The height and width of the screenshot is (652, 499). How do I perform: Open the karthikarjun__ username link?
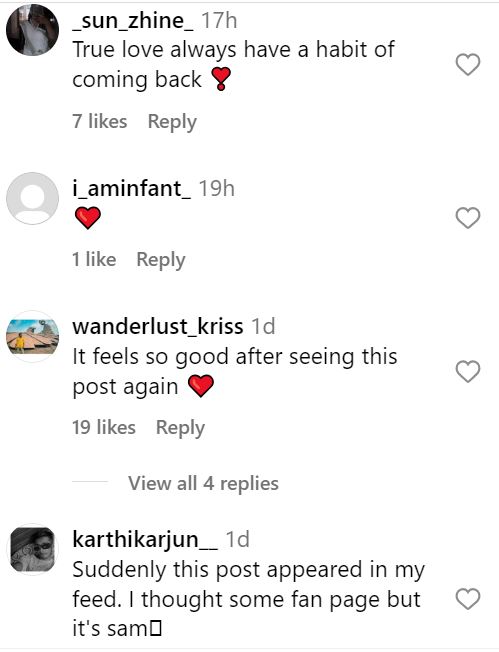click(x=145, y=540)
